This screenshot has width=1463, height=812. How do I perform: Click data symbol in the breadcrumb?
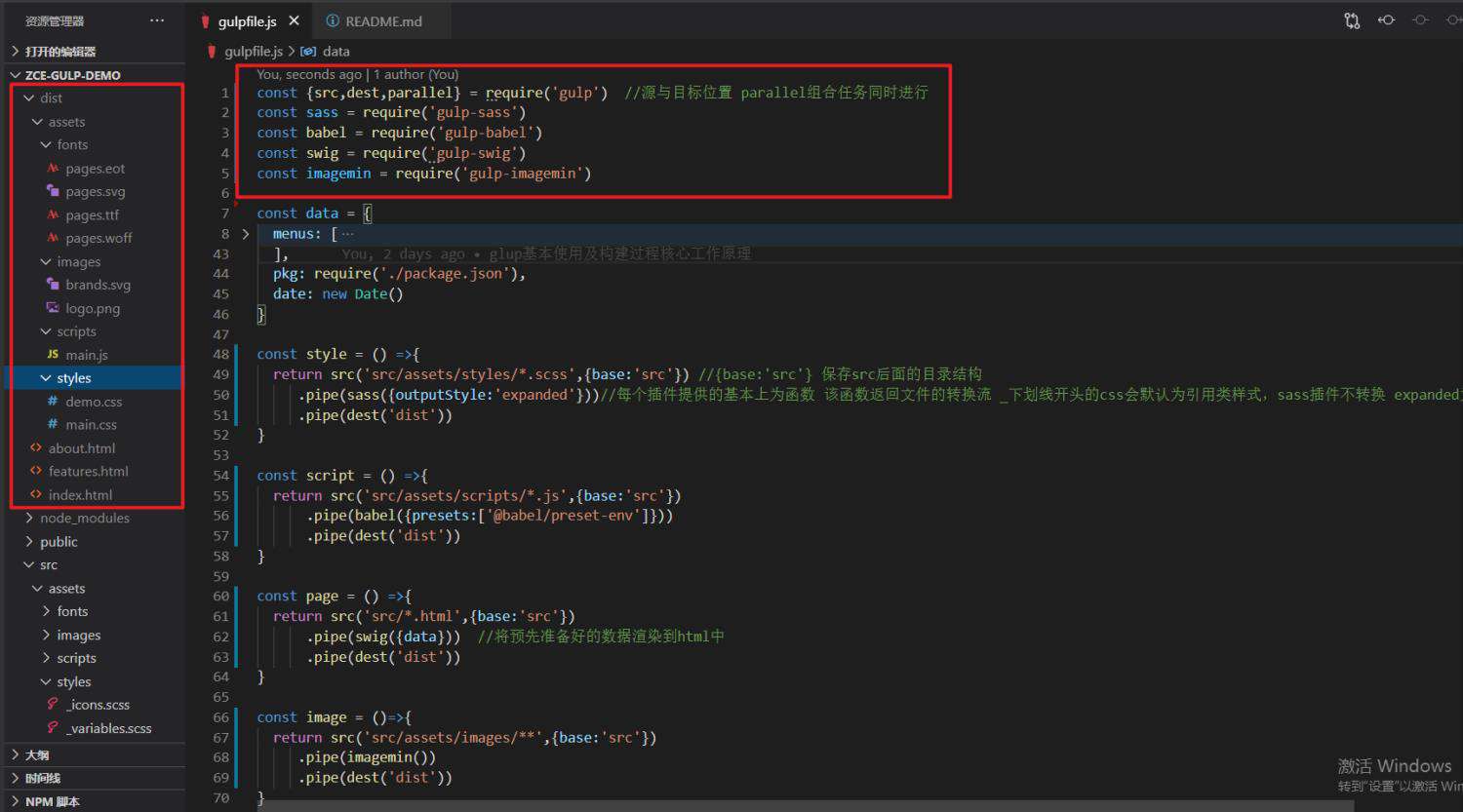click(x=336, y=52)
